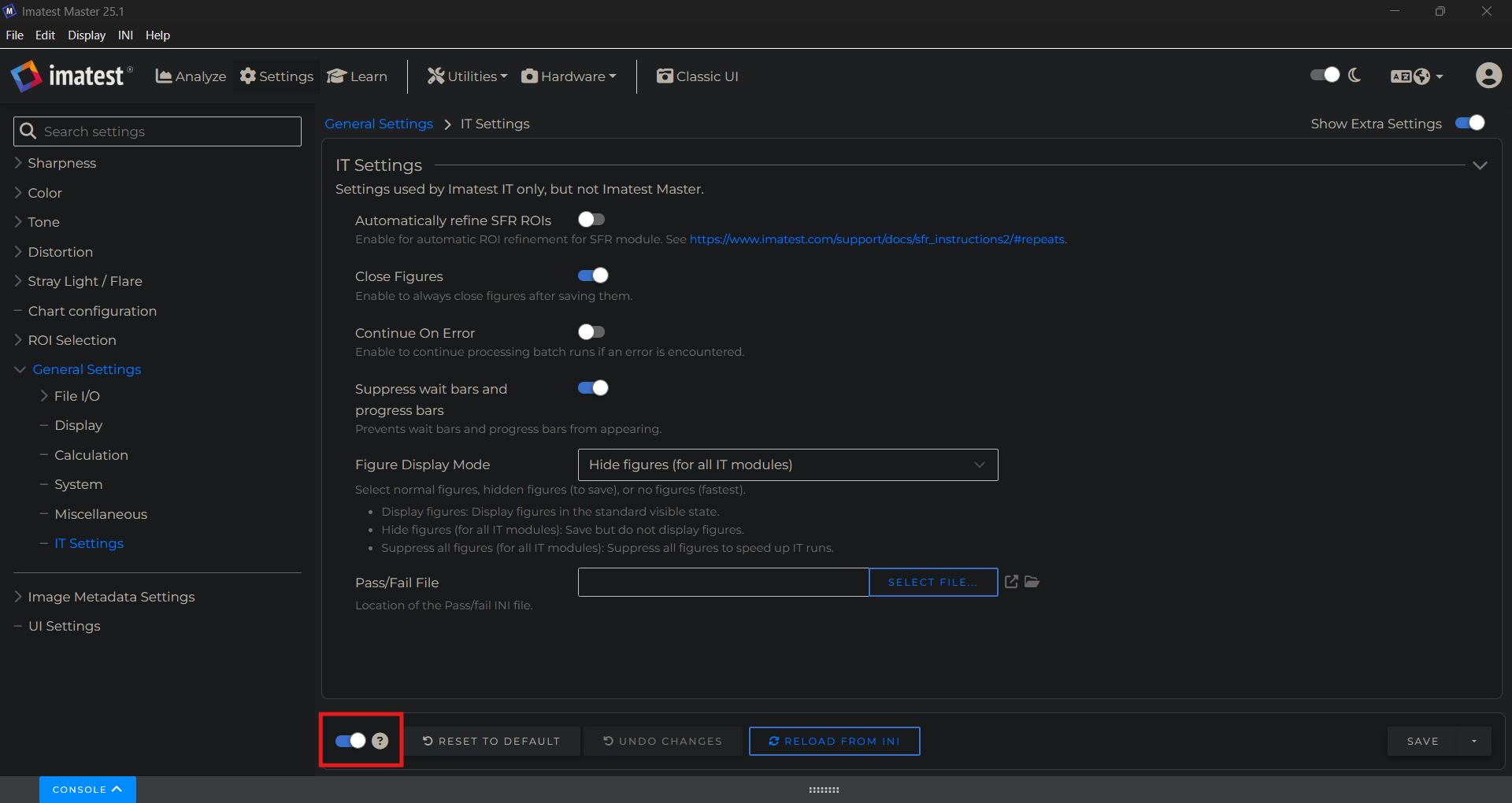Viewport: 1512px width, 803px height.
Task: Open Pass/Fail file in external editor icon
Action: 1012,582
